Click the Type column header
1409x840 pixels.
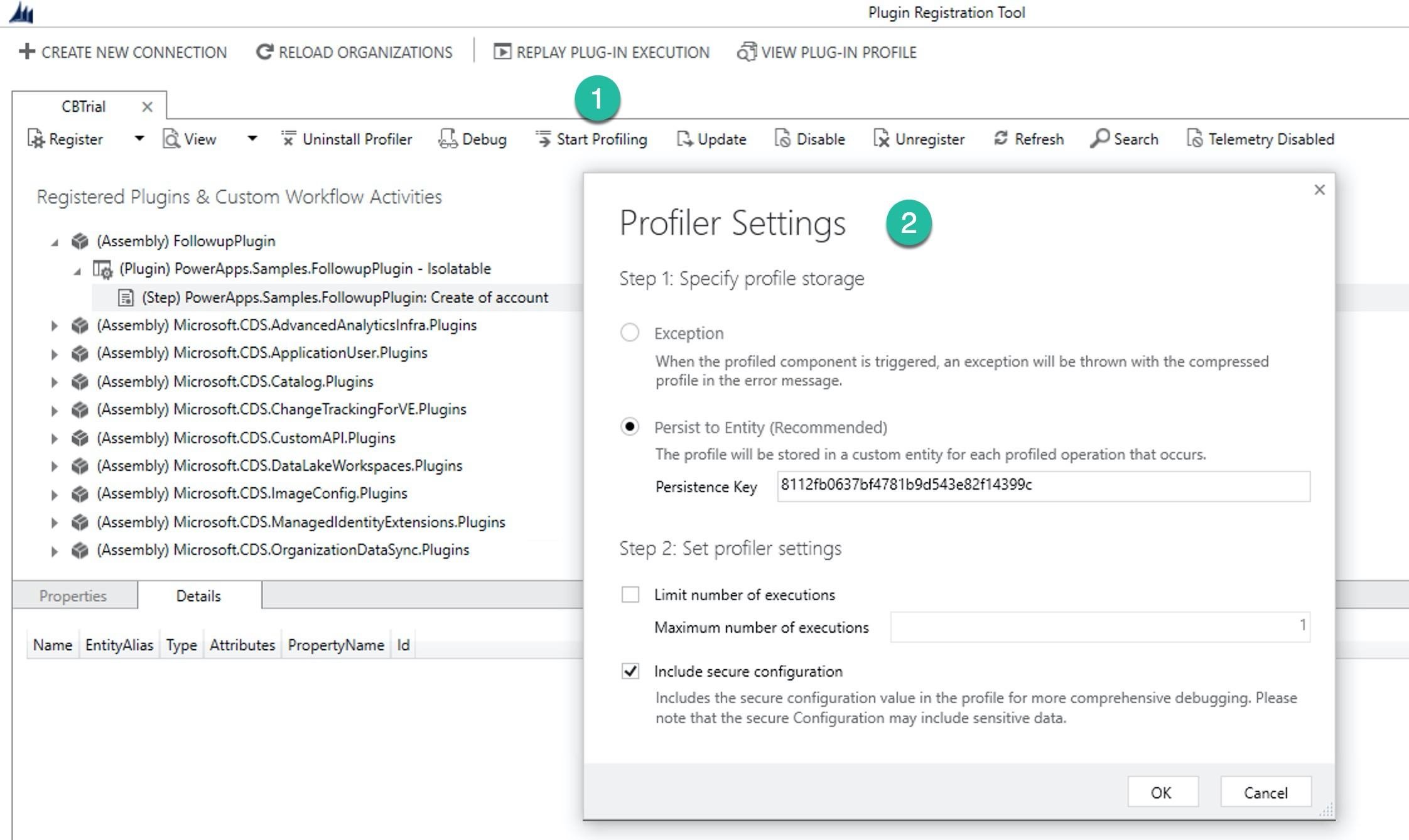[181, 645]
